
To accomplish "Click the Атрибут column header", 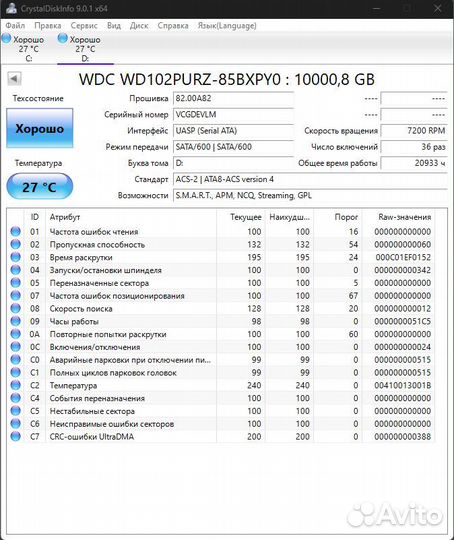I will 131,217.
